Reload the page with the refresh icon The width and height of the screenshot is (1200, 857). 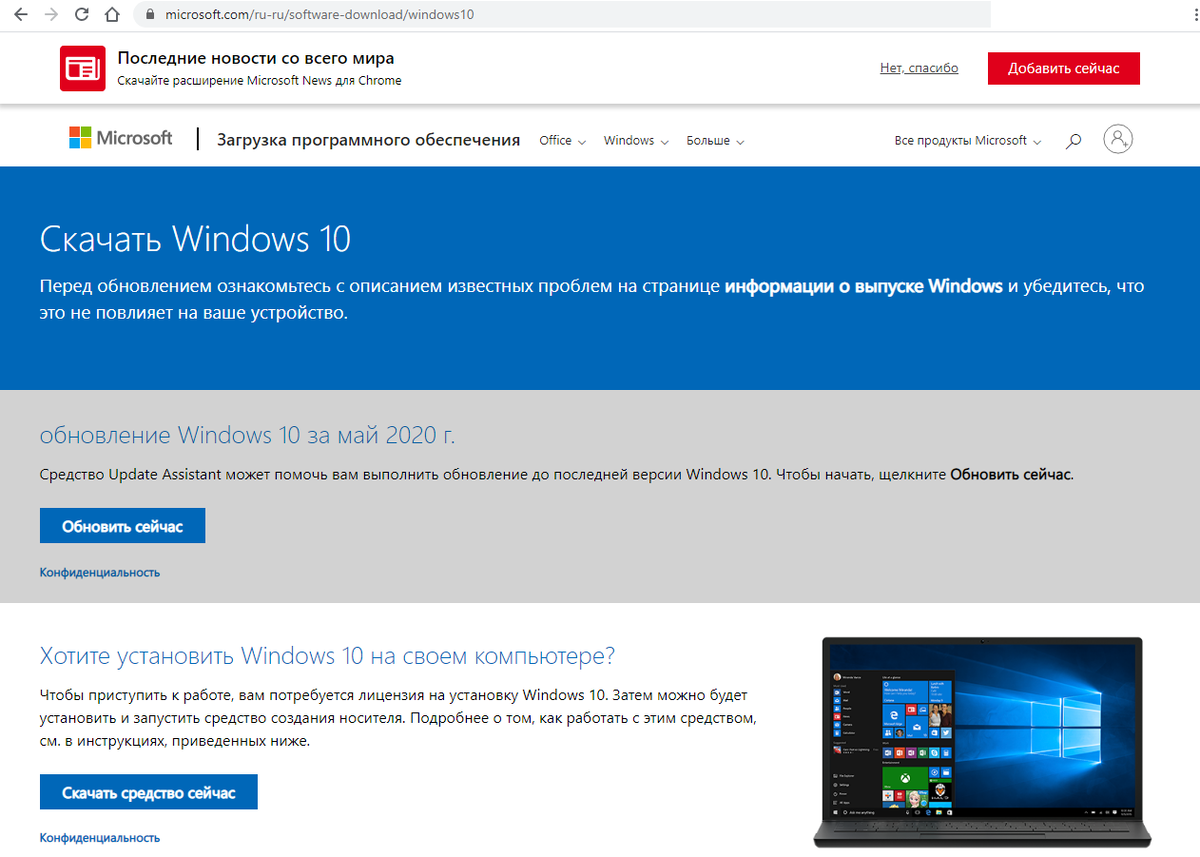click(x=81, y=15)
